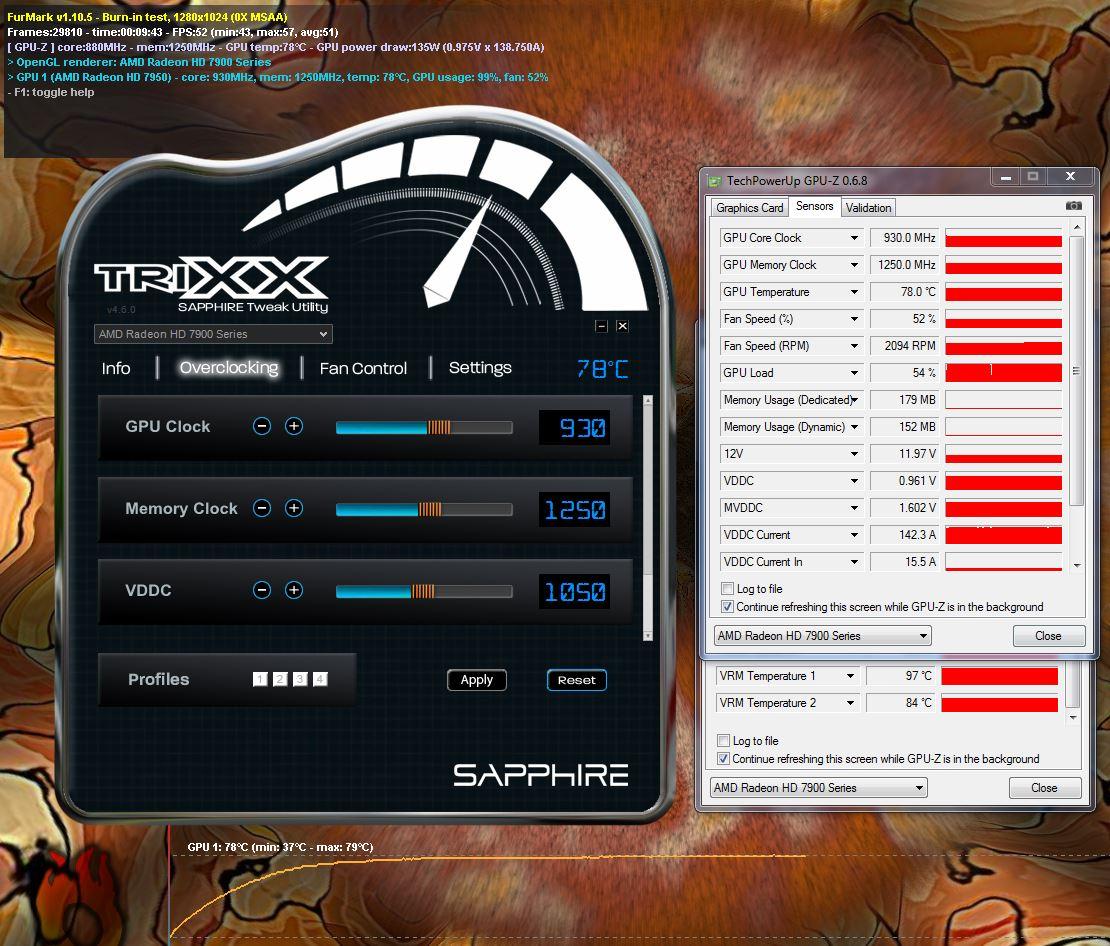
Task: Select profile slot 1 in TRIXX
Action: pos(260,679)
